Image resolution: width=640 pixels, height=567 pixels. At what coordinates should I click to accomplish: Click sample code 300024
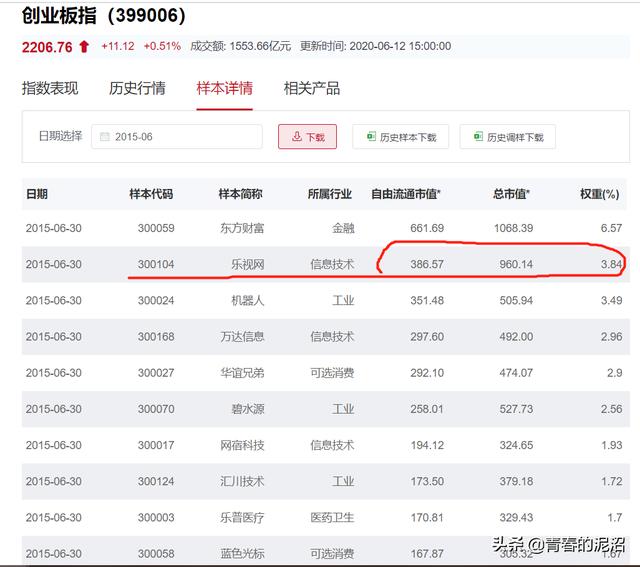coord(156,300)
